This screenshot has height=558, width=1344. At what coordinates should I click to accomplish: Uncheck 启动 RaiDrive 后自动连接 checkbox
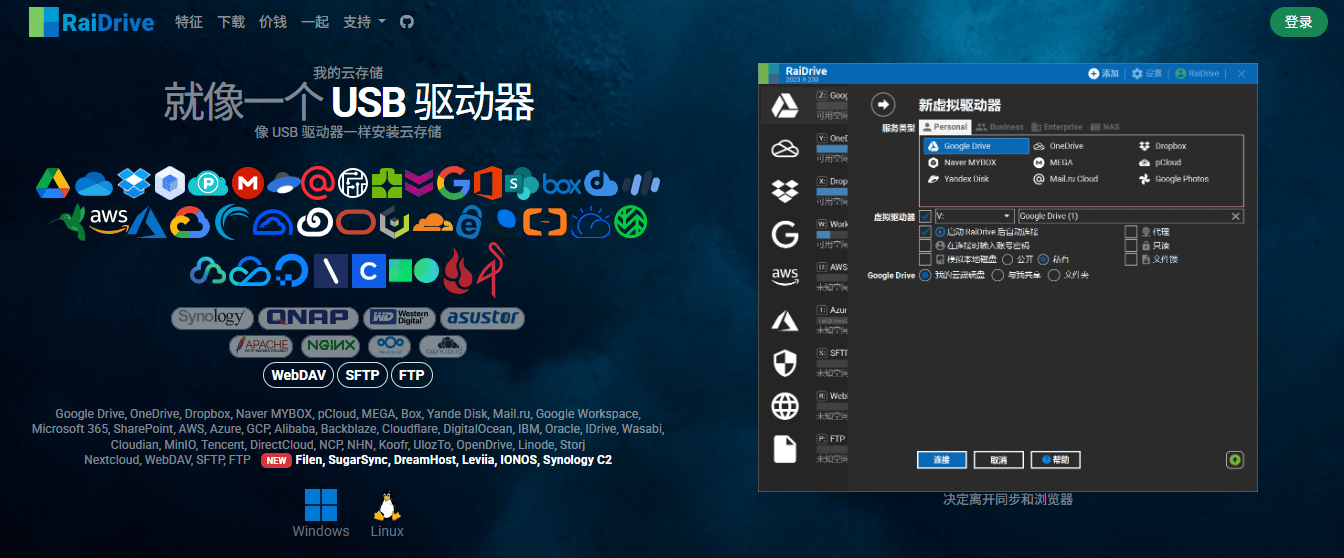(x=925, y=231)
